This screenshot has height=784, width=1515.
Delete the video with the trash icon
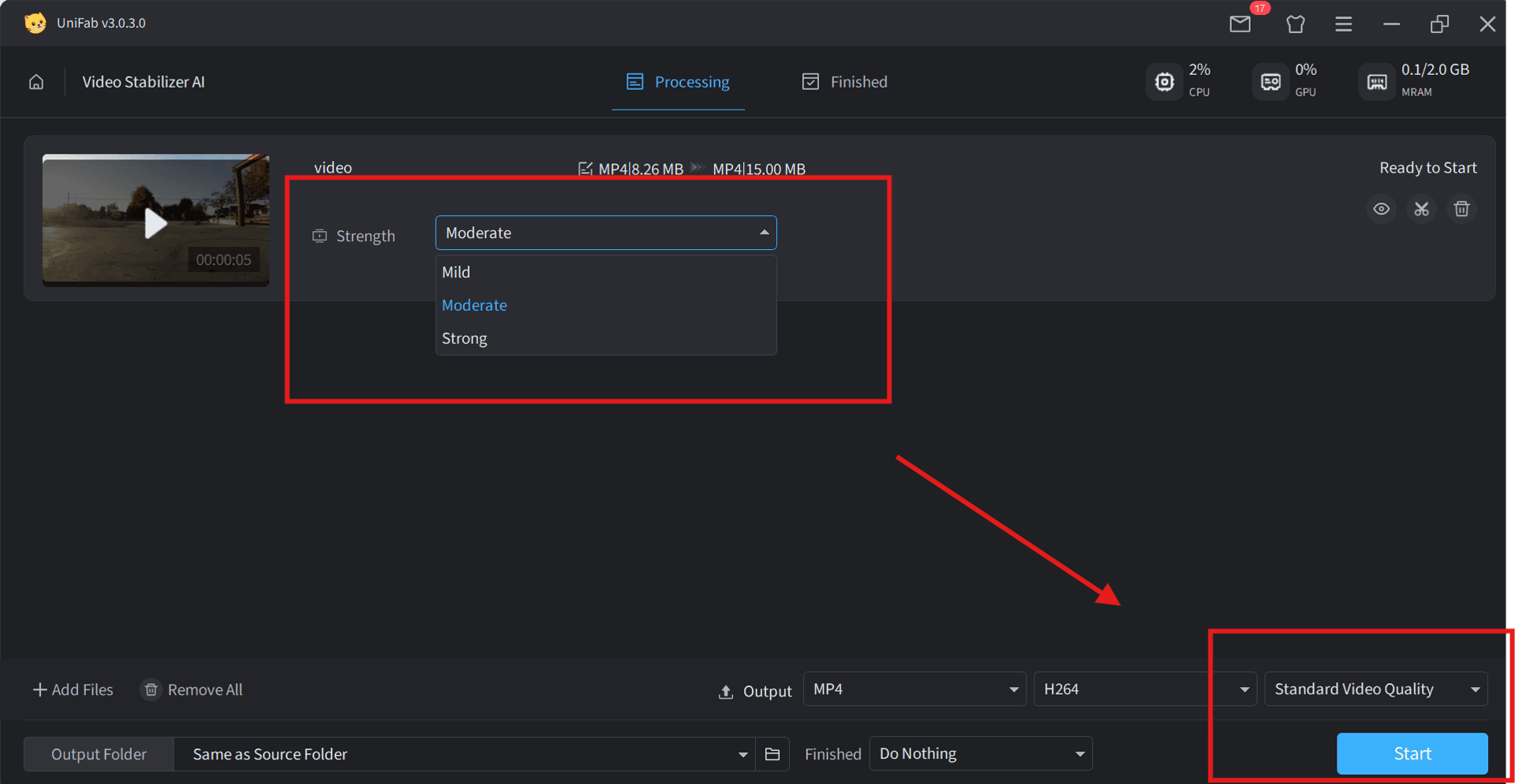pyautogui.click(x=1461, y=209)
